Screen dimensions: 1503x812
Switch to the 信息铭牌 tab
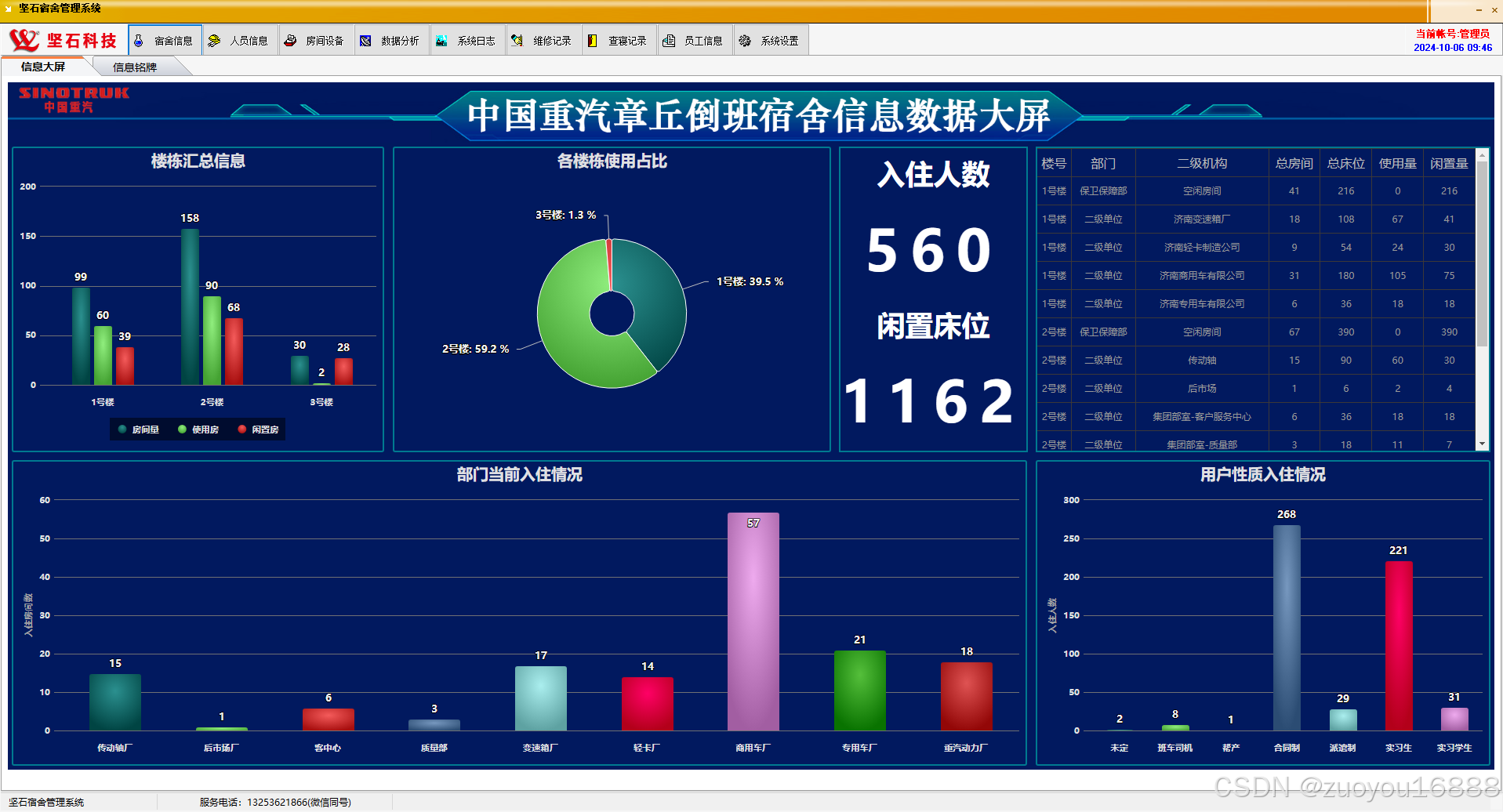(135, 67)
